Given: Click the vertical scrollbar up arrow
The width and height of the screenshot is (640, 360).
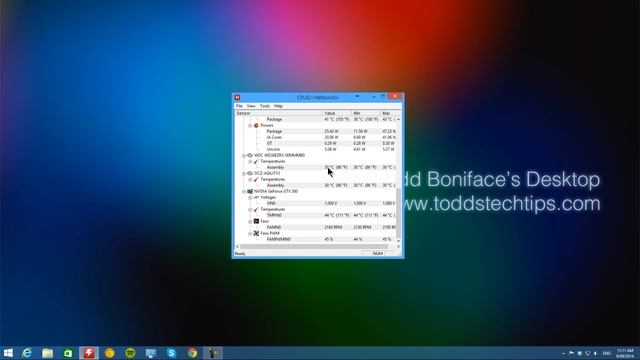Looking at the screenshot, I should [398, 119].
